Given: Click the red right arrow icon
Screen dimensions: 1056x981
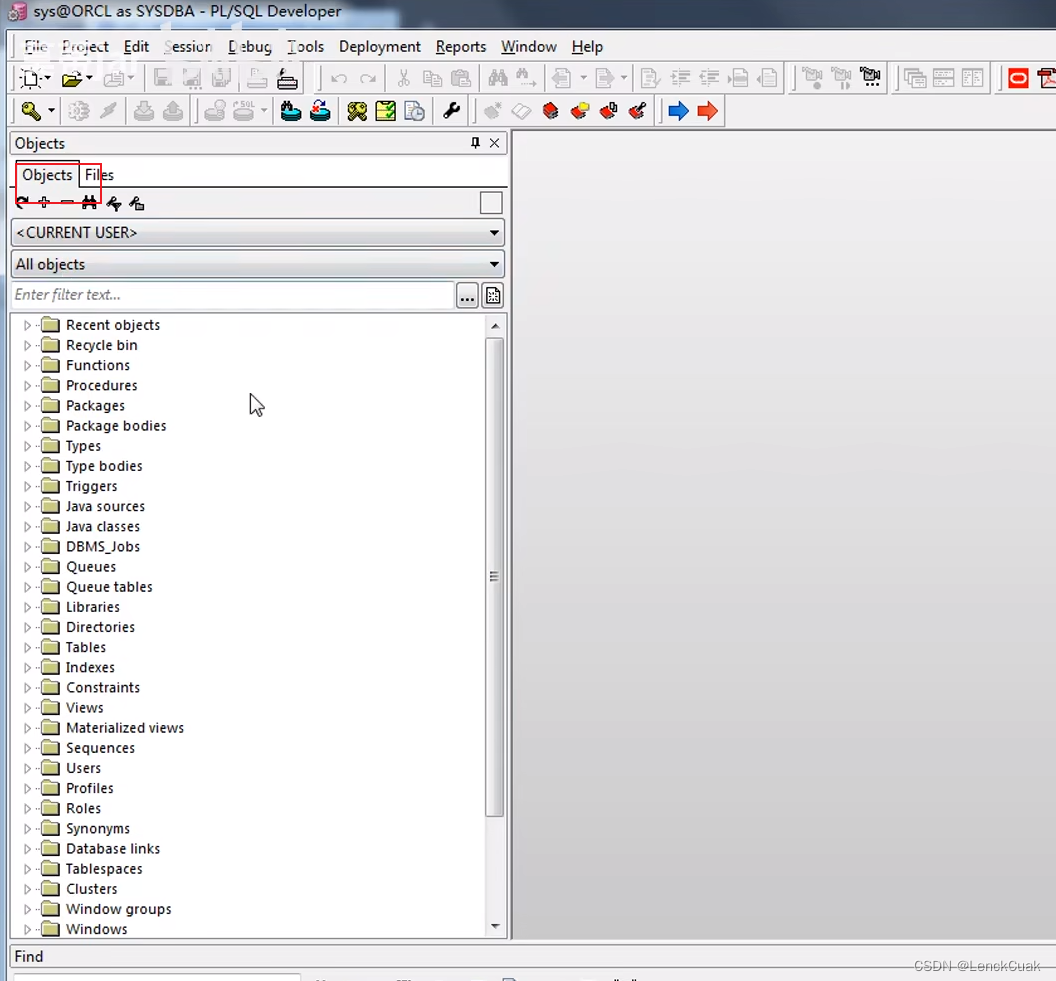Looking at the screenshot, I should pos(707,111).
